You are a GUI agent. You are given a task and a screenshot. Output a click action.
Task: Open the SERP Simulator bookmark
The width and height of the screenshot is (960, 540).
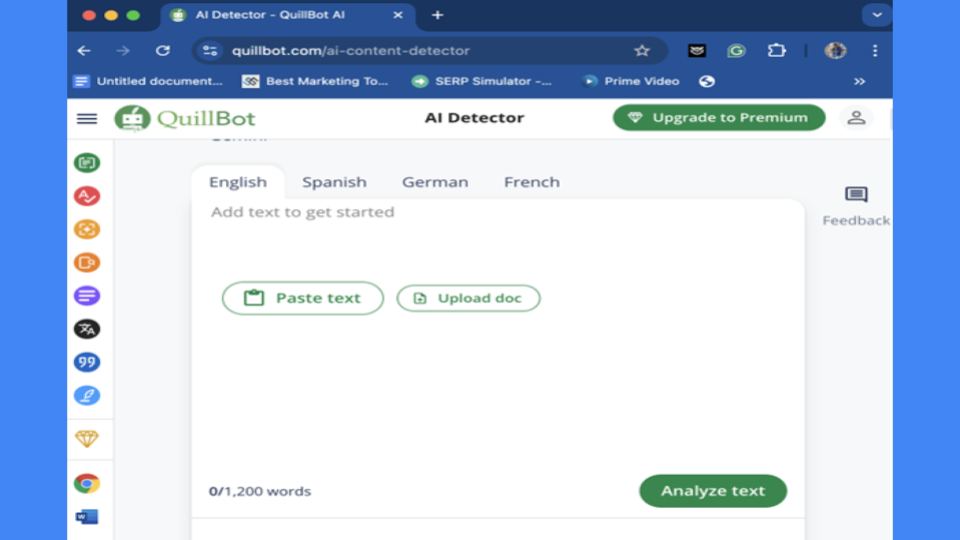point(481,81)
